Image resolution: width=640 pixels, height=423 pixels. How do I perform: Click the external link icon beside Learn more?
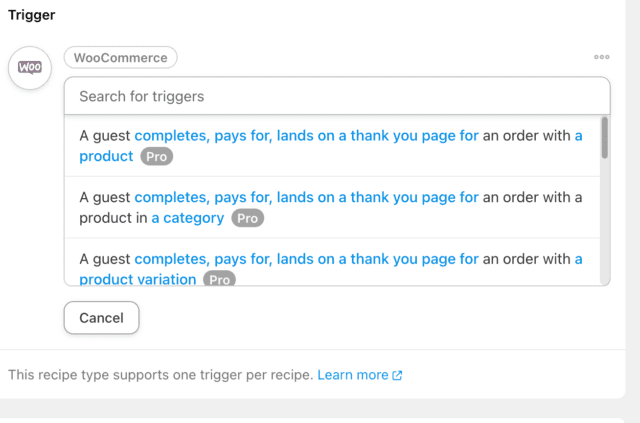pyautogui.click(x=397, y=375)
